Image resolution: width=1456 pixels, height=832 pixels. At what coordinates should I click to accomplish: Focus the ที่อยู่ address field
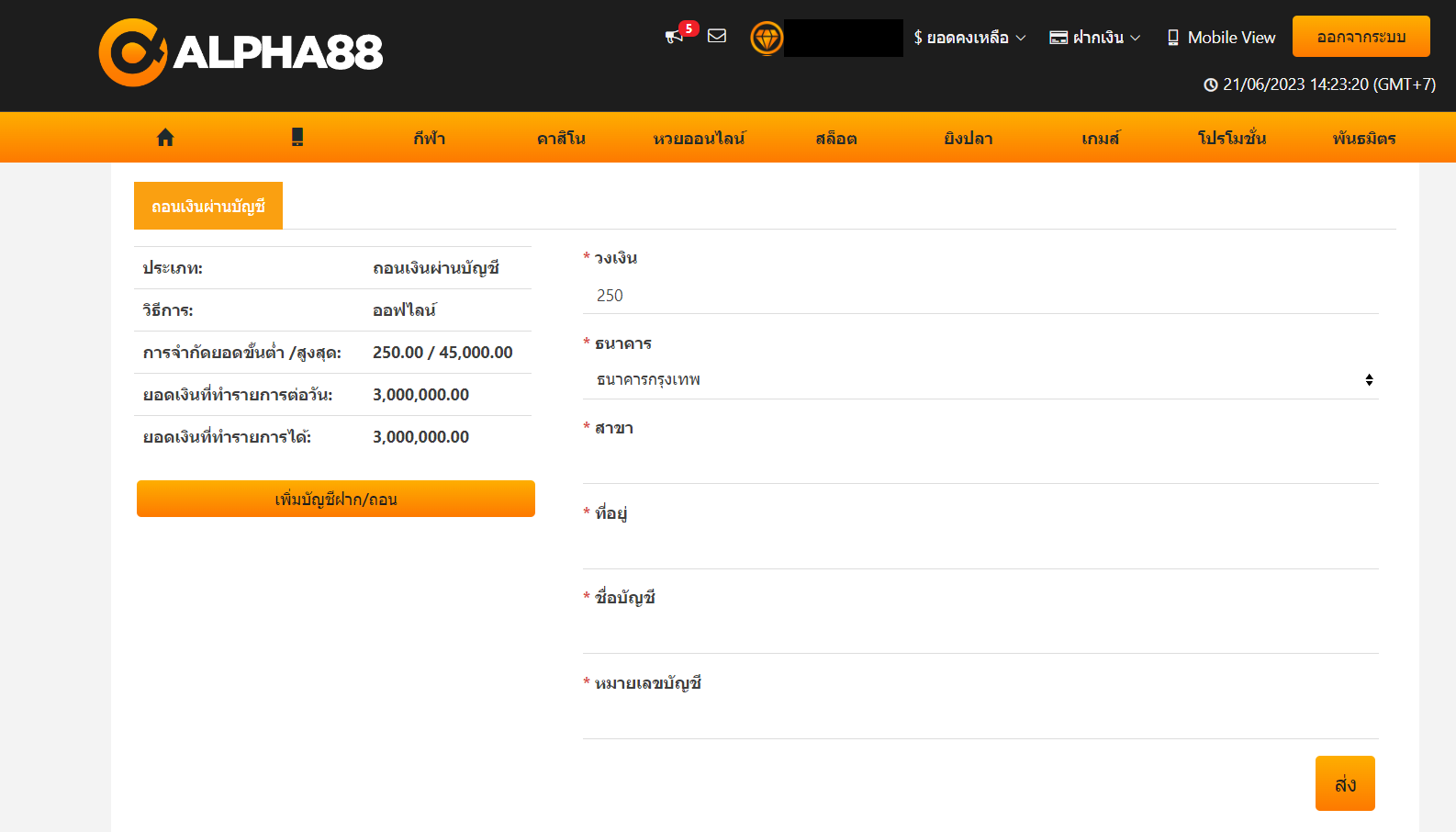[x=980, y=551]
